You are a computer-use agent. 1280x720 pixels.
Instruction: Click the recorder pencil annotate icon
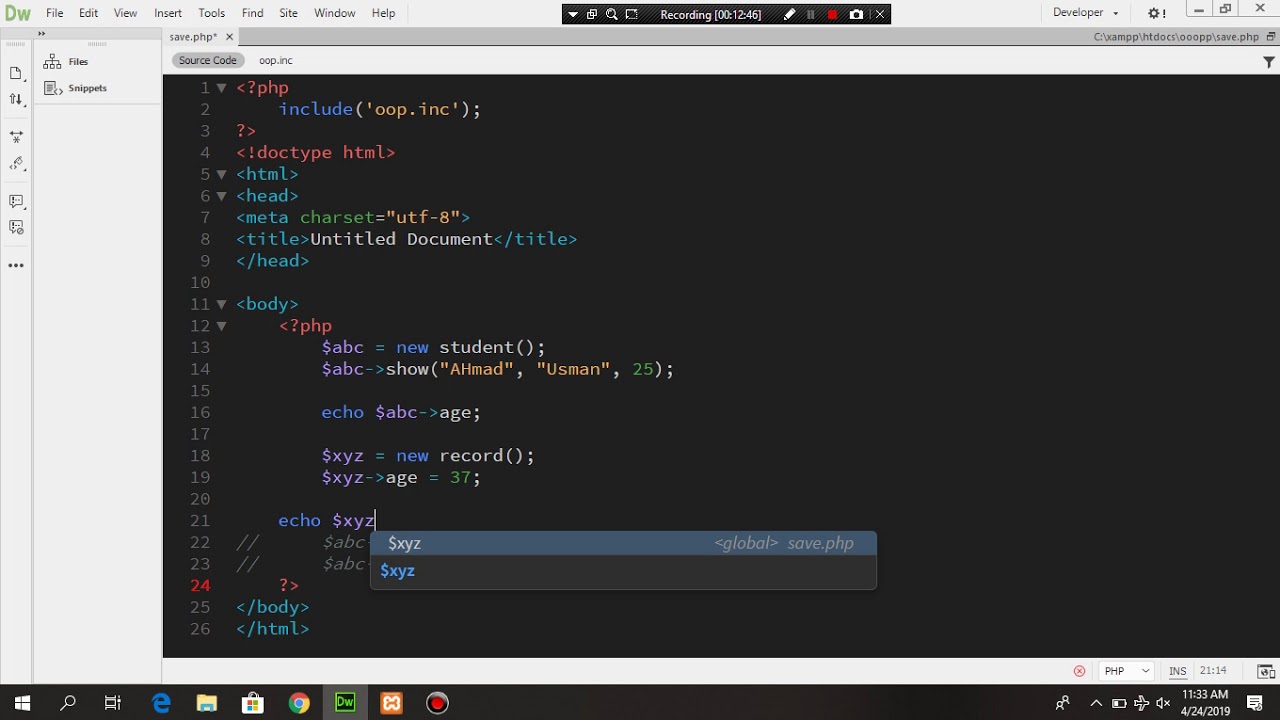coord(789,15)
